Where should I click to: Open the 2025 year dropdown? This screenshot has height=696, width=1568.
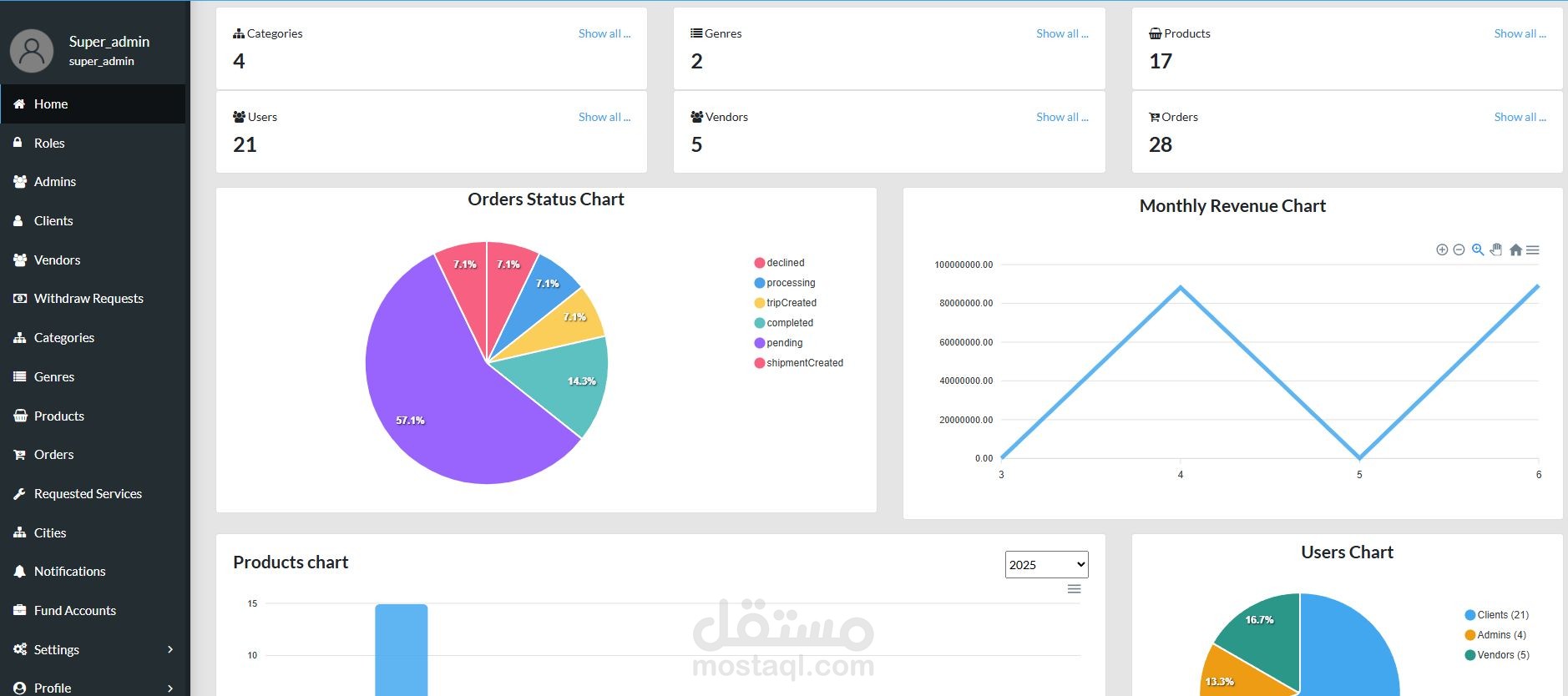click(x=1047, y=565)
